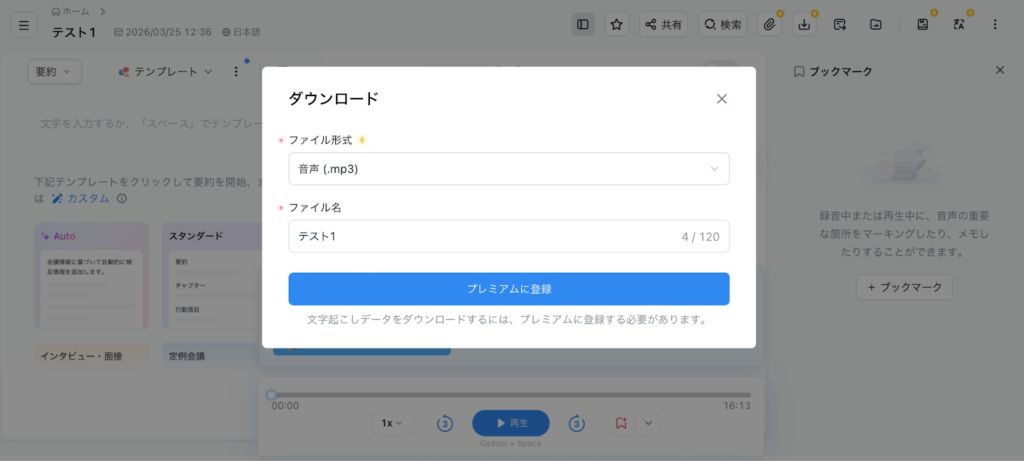Screen dimensions: 1024x461
Task: Click the red add bookmark icon in the player
Action: click(x=621, y=423)
